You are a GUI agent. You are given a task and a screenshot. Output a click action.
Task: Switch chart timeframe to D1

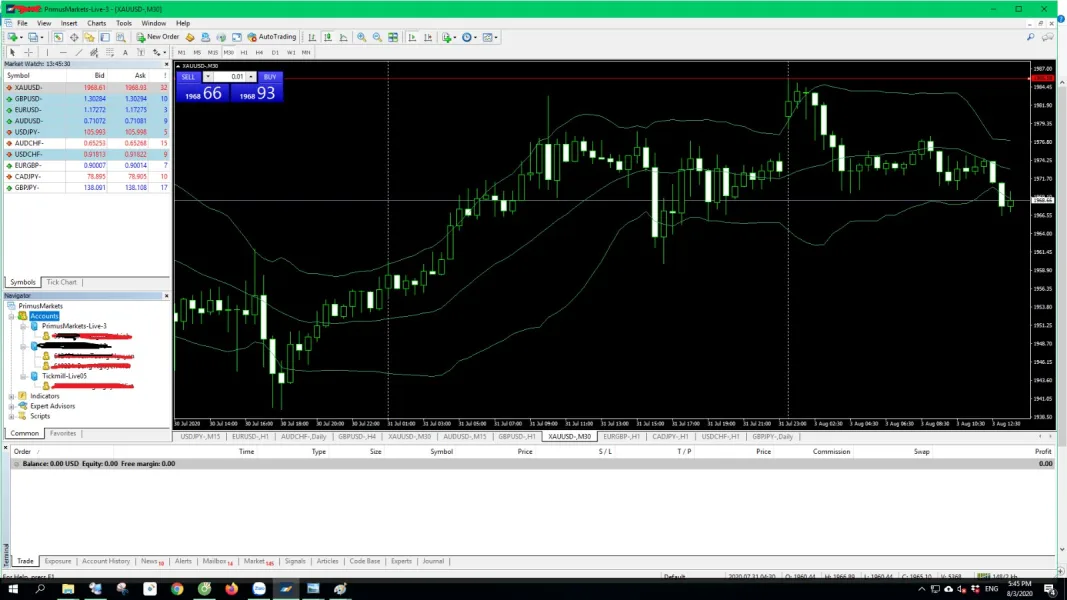(x=275, y=52)
